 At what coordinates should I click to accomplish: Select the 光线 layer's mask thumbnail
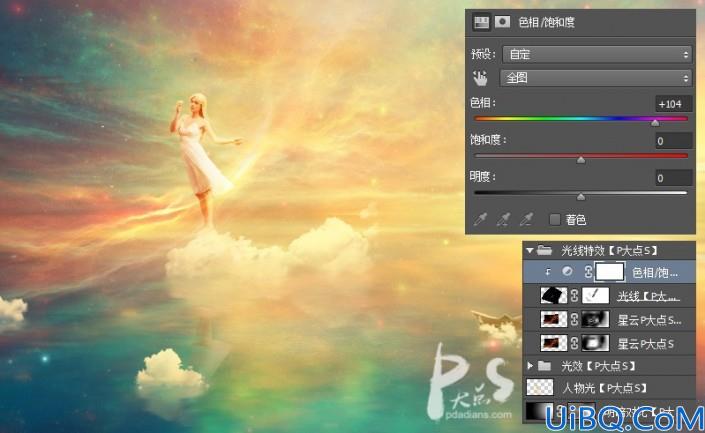pyautogui.click(x=596, y=295)
